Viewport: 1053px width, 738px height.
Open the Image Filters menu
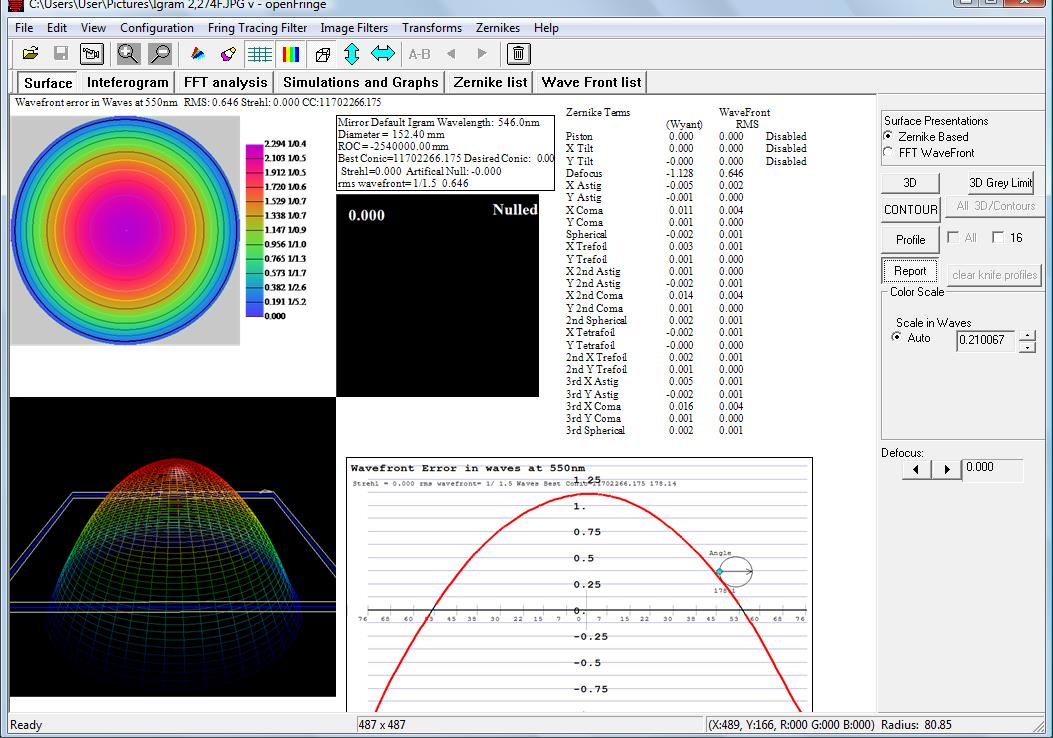(353, 28)
